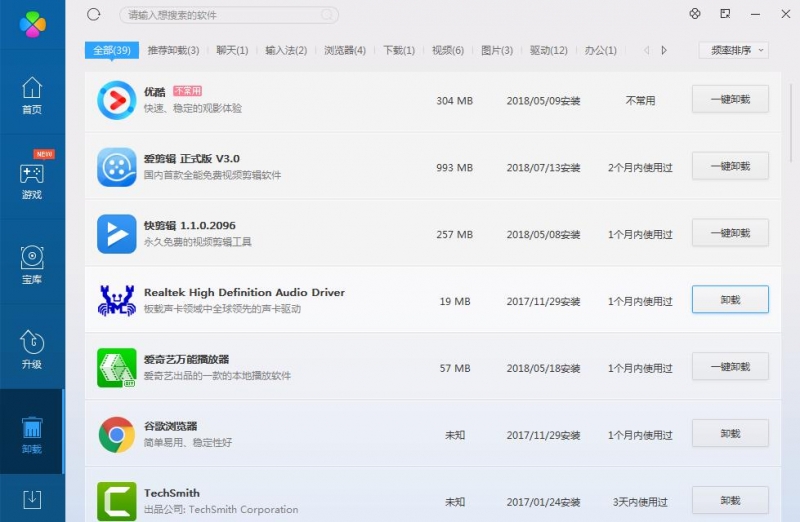
Task: Click the 2018/07/13安装 date
Action: click(543, 167)
